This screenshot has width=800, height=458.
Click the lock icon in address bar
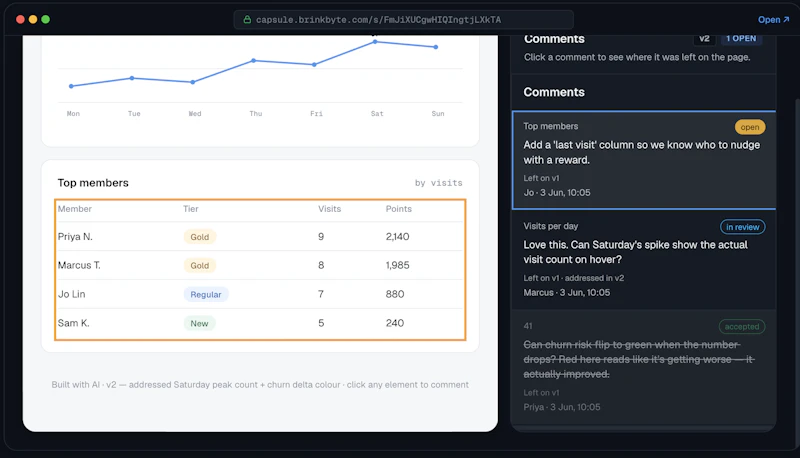point(247,19)
